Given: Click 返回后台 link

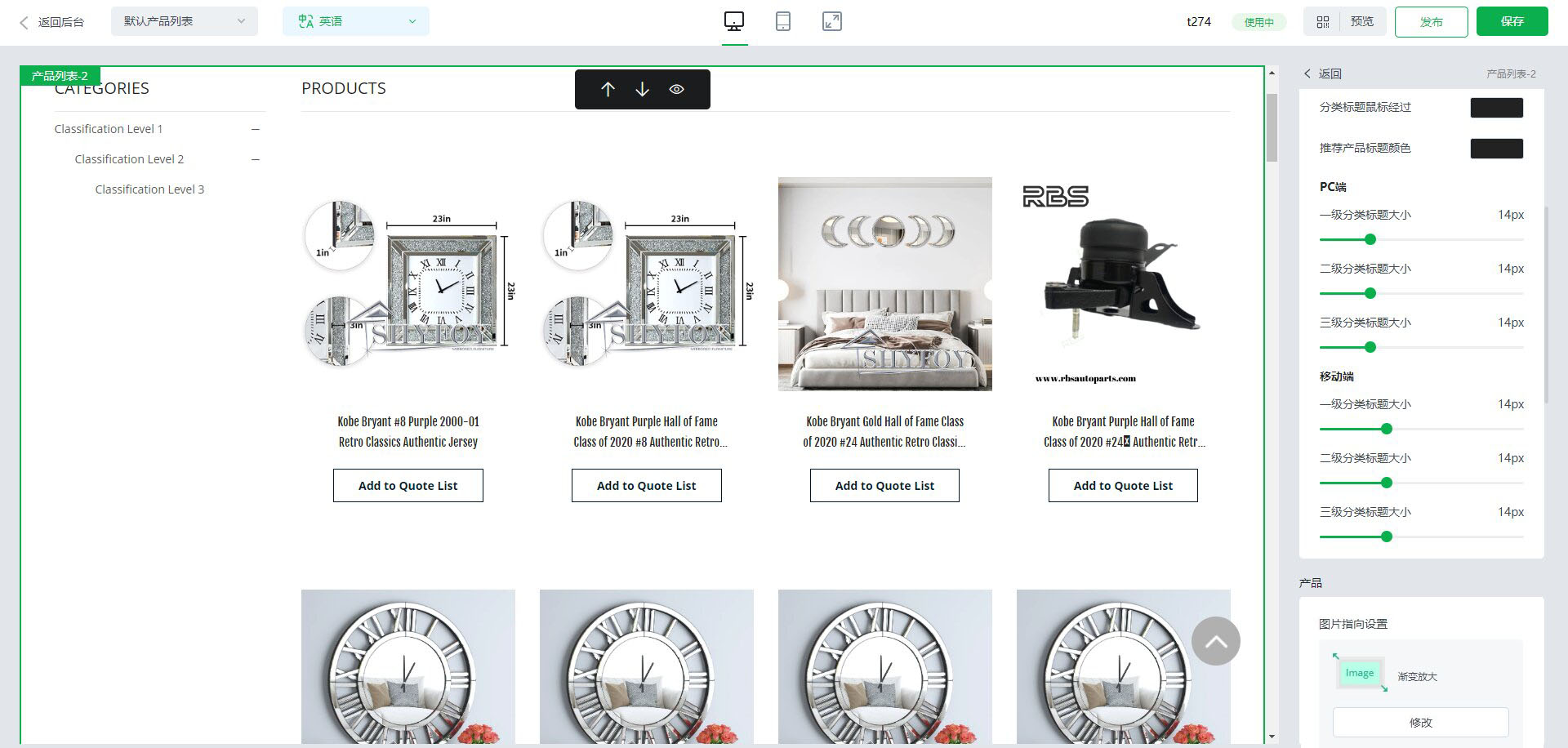Looking at the screenshot, I should click(61, 22).
